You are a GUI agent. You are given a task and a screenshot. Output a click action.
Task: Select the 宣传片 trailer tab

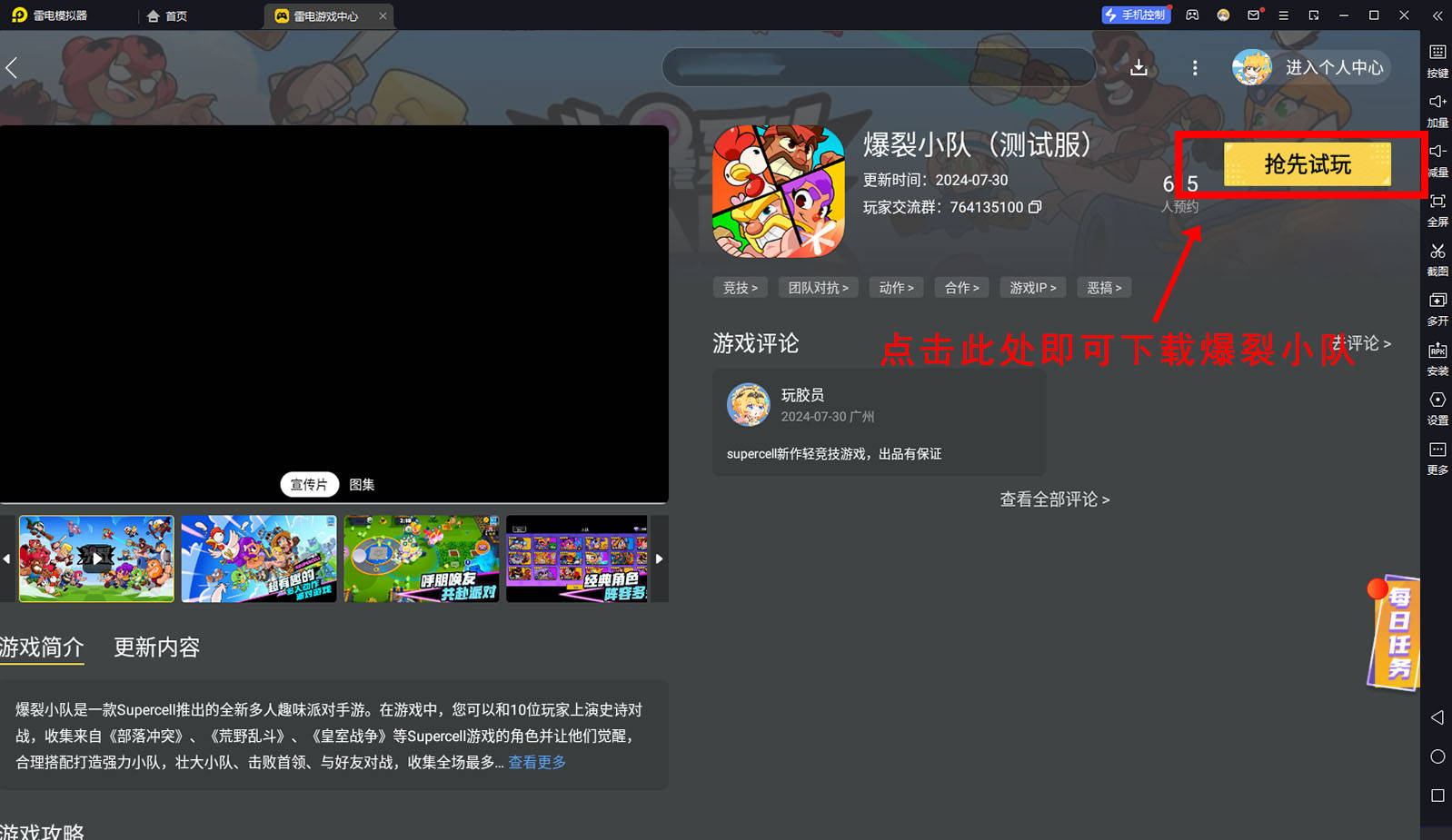coord(309,485)
